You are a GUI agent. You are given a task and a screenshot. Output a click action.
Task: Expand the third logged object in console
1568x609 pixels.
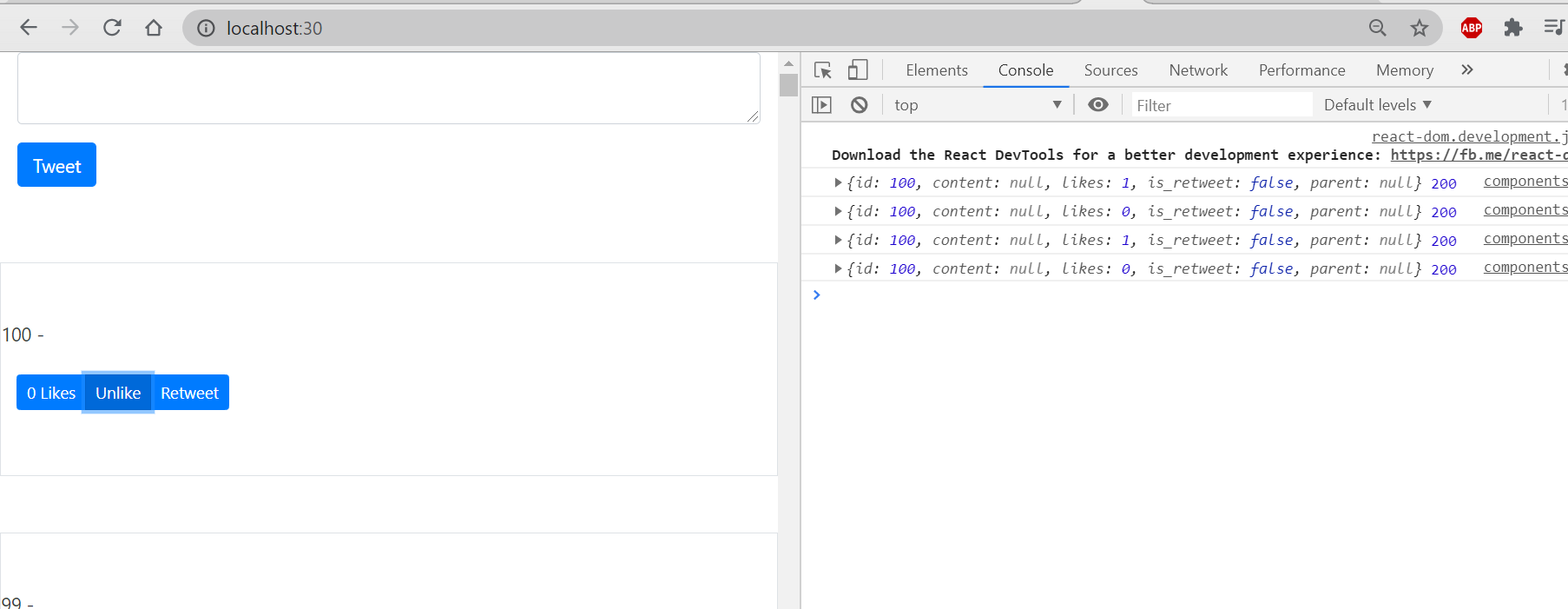[x=838, y=240]
